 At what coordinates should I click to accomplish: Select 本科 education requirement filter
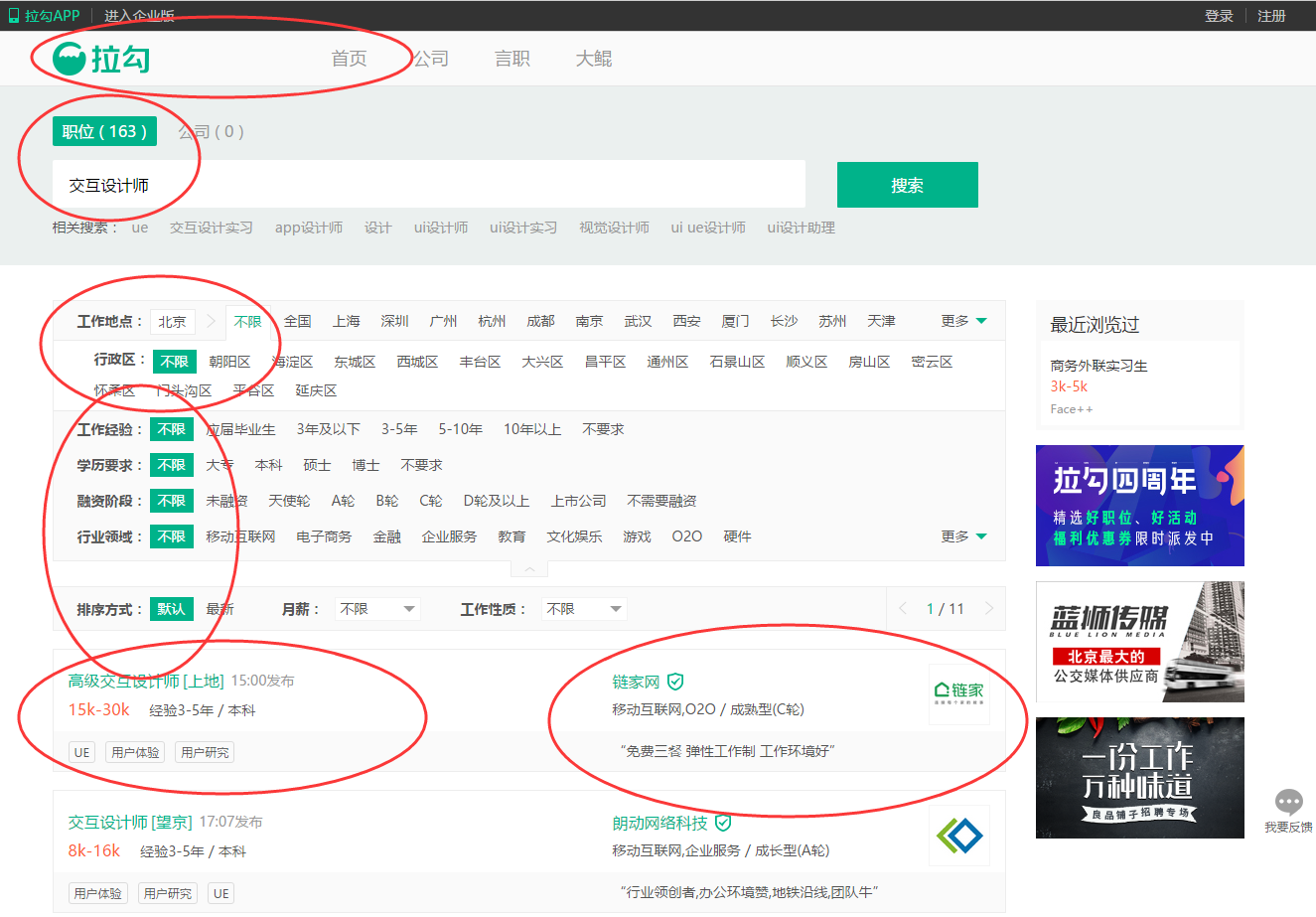(x=268, y=465)
